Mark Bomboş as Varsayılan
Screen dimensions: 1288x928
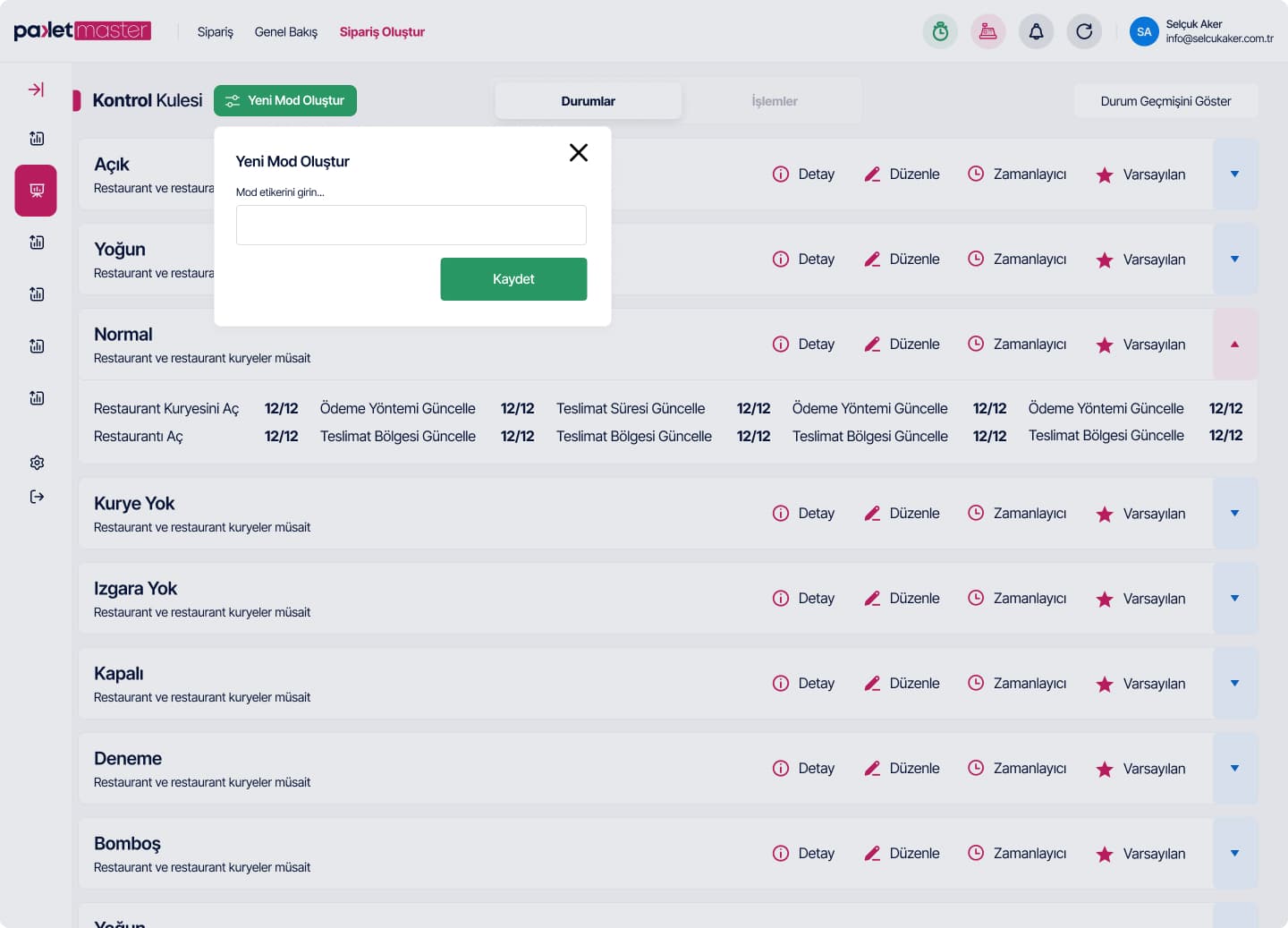(1140, 854)
